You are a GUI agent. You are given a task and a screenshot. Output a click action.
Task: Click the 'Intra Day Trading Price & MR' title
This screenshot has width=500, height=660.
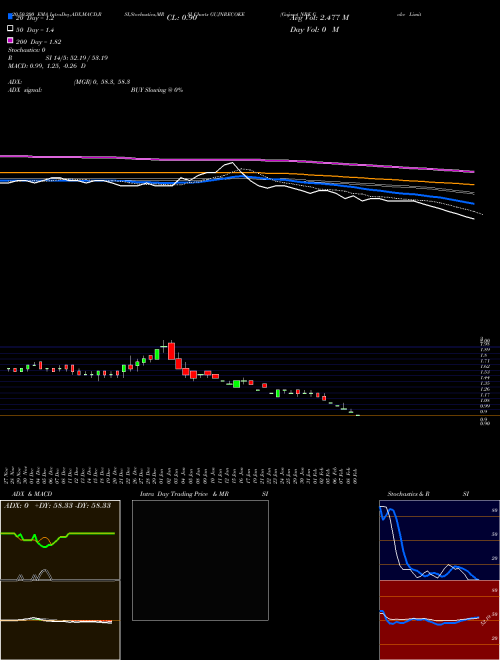point(184,494)
